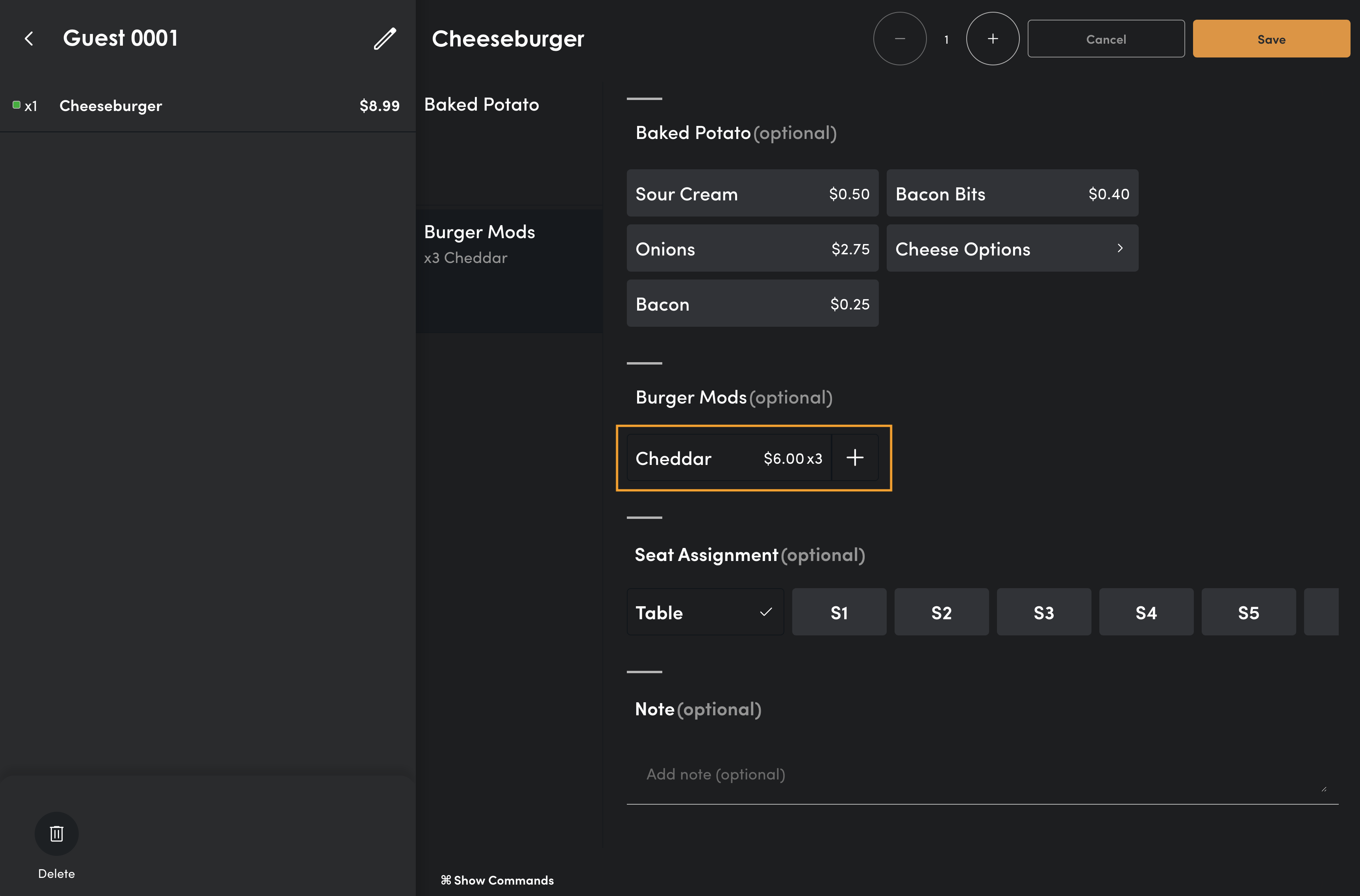Delete the item using the trash icon
This screenshot has height=896, width=1360.
[57, 834]
